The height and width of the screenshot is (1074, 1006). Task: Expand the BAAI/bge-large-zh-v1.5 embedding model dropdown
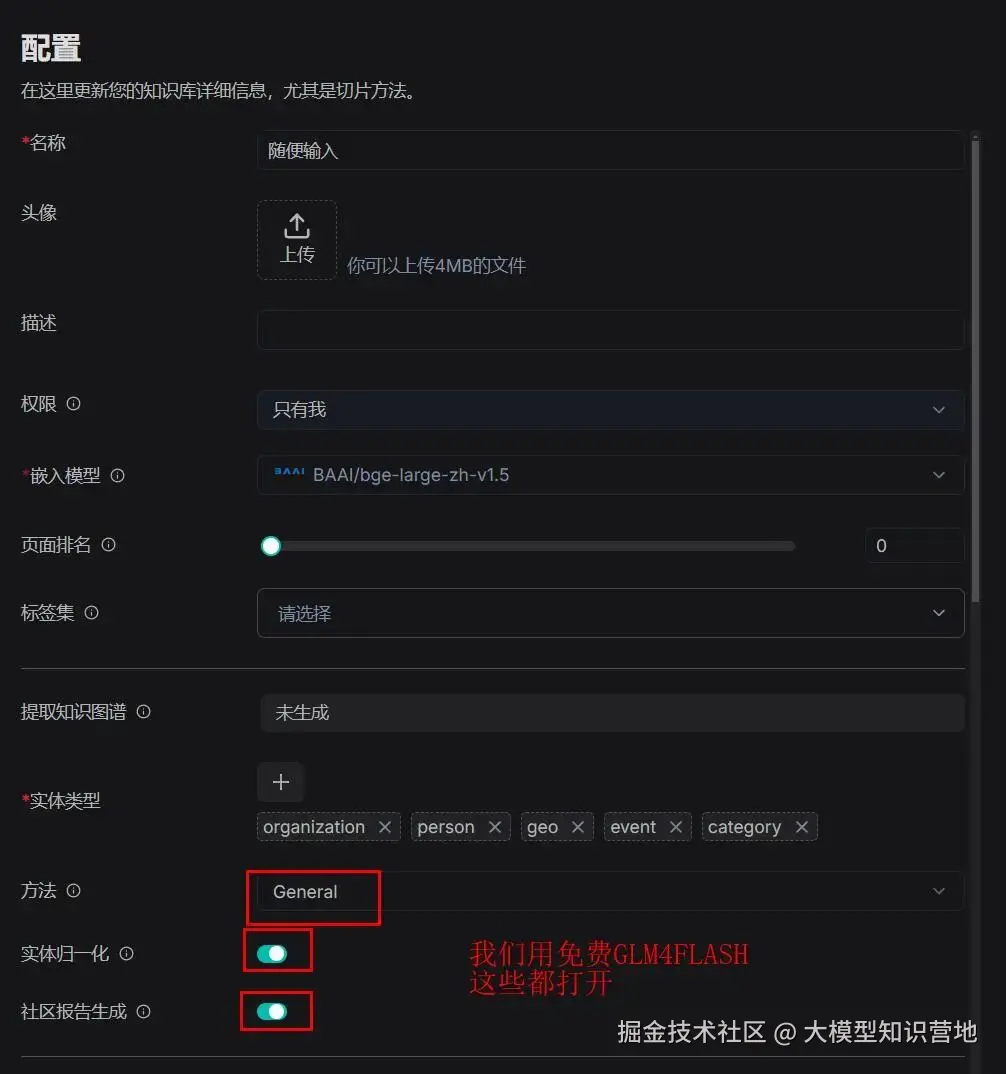(x=611, y=475)
